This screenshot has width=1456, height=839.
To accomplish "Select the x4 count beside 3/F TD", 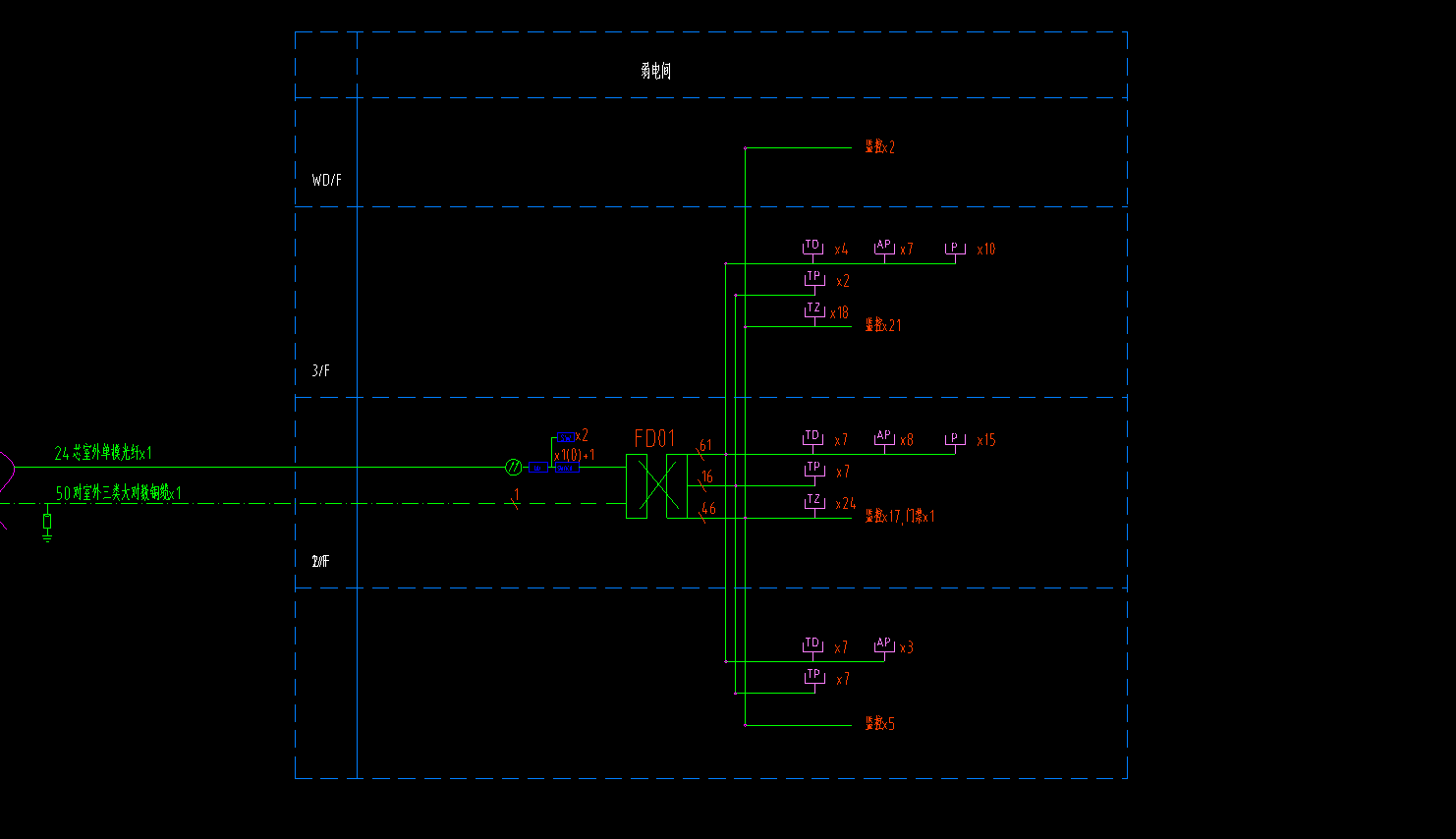I will pos(841,250).
